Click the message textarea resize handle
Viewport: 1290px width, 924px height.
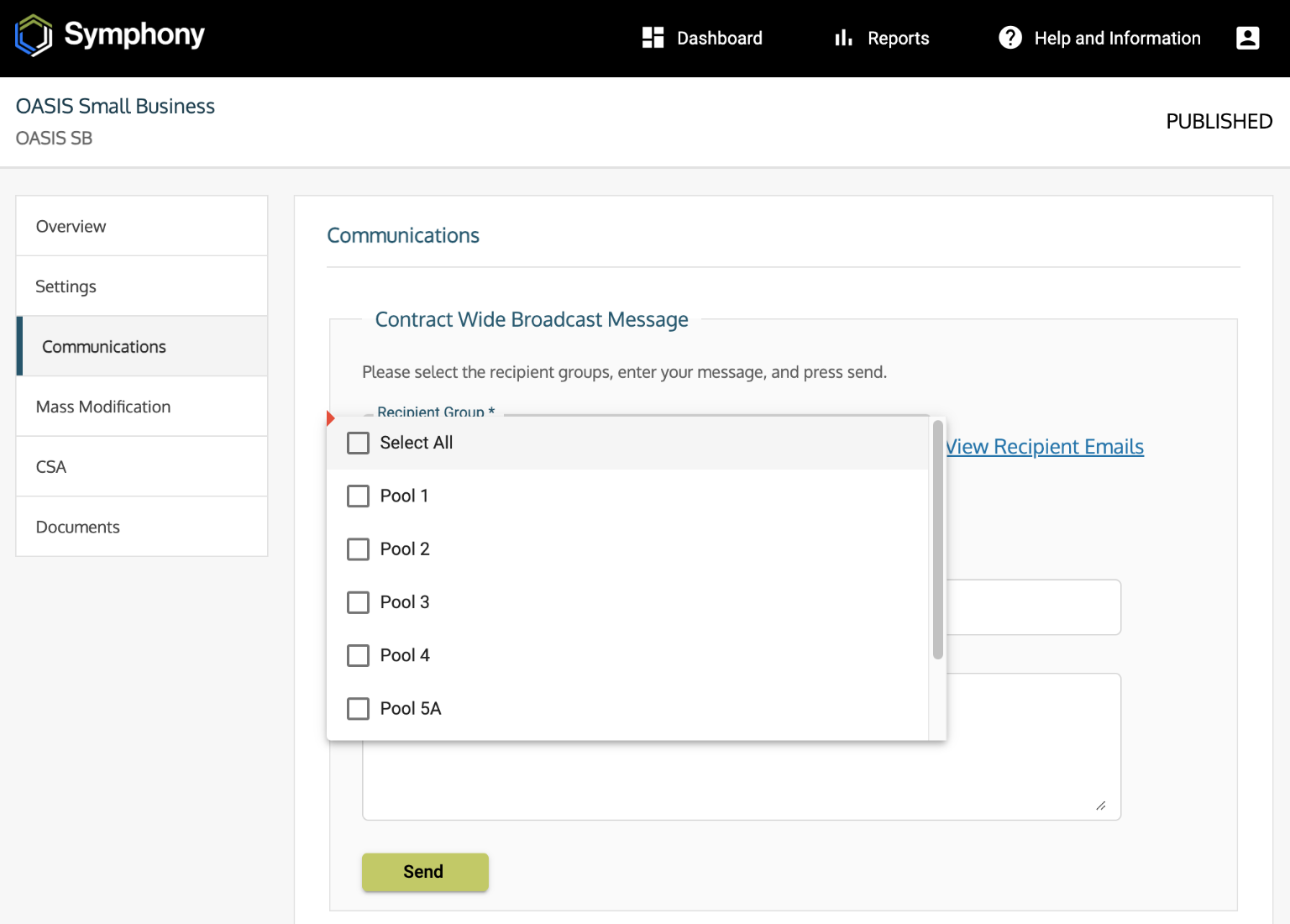click(x=1101, y=806)
